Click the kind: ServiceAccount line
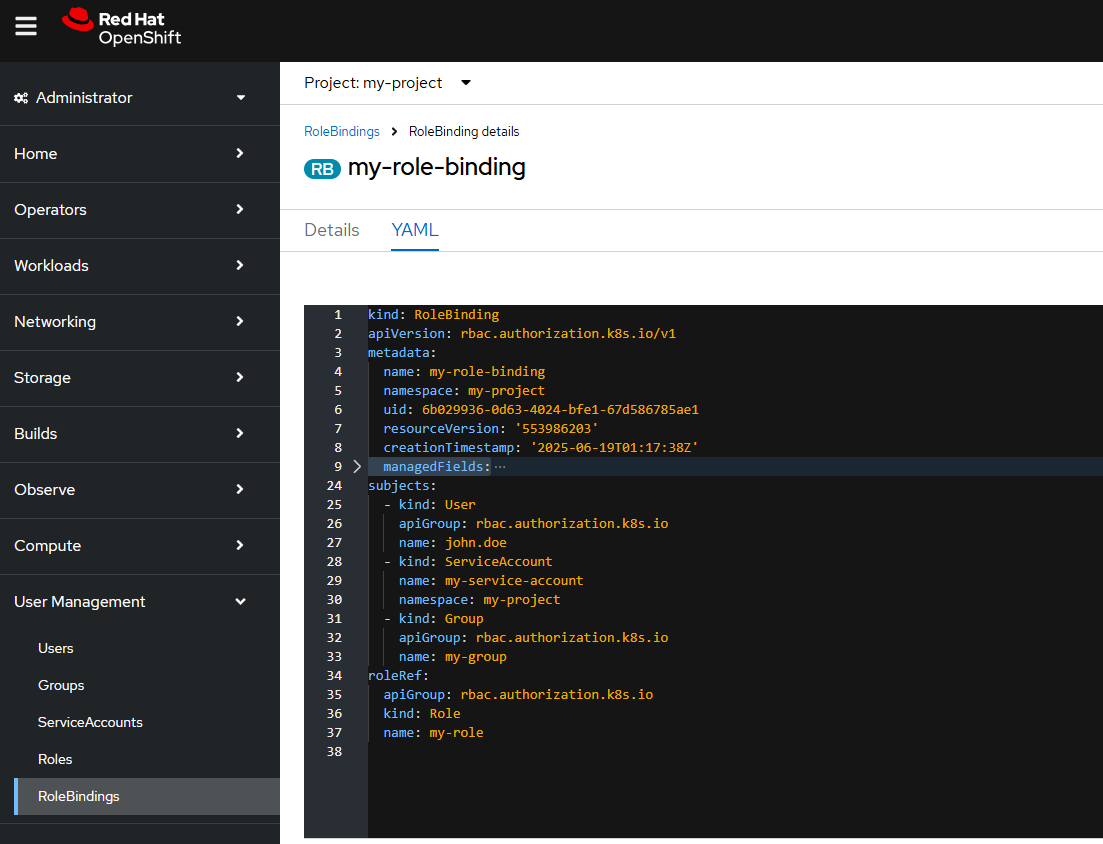This screenshot has height=844, width=1103. (x=468, y=561)
